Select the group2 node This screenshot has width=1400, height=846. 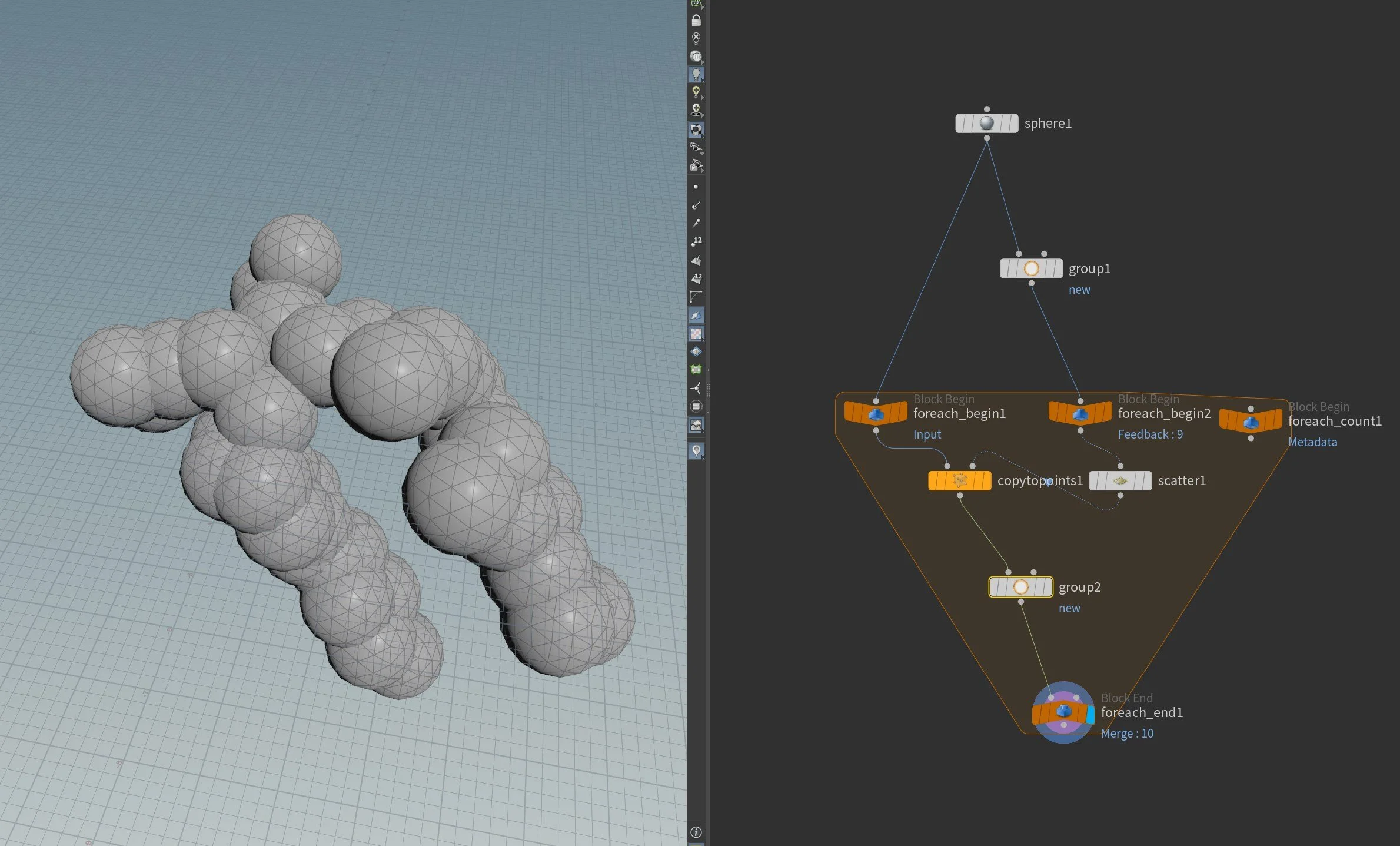point(1020,587)
